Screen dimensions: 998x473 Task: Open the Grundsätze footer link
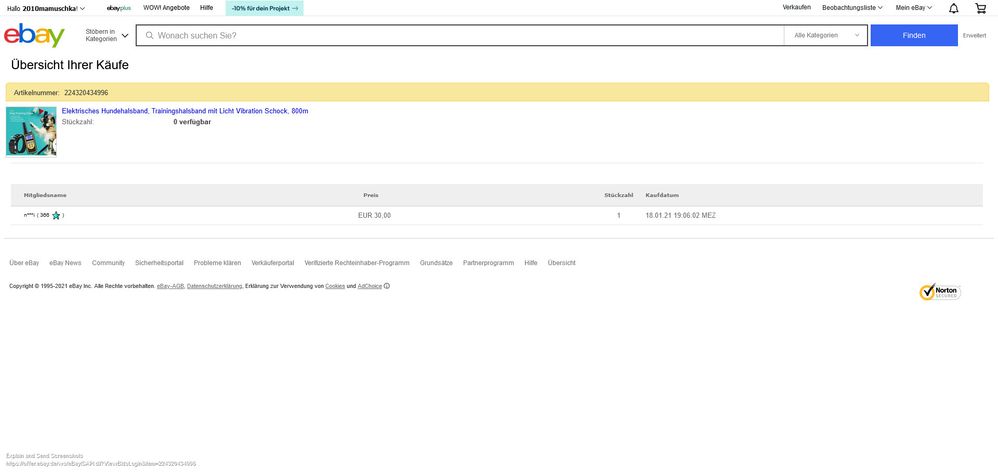[x=436, y=263]
